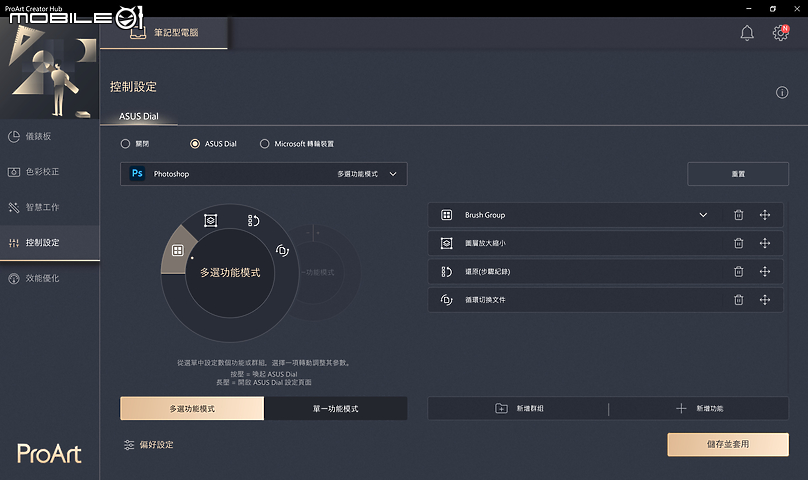Click move handle of 還原(步驟紀錄) row

765,271
